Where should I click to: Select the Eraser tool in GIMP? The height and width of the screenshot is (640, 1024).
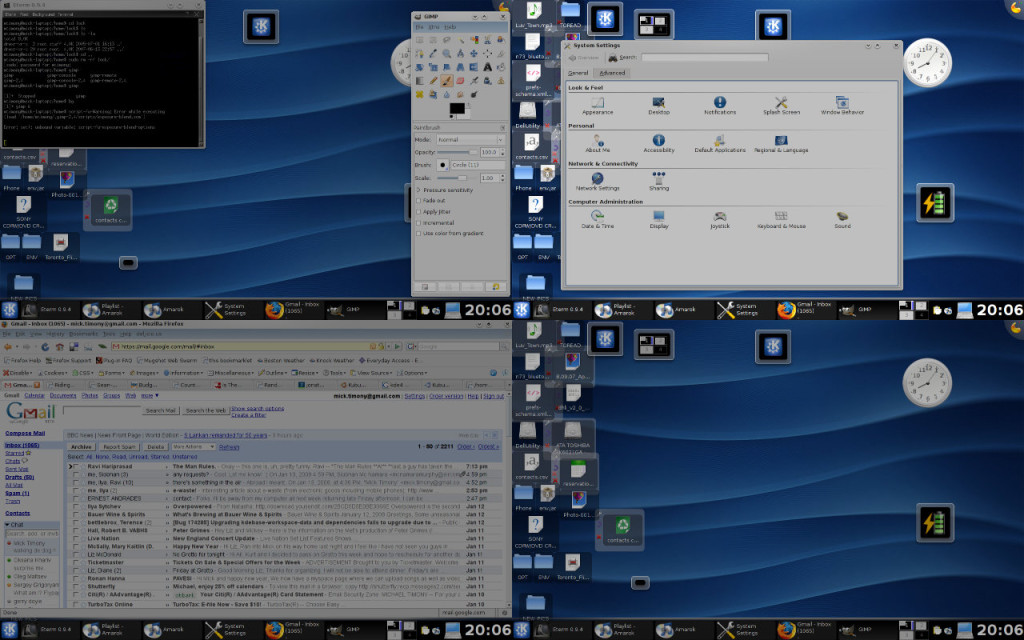458,81
